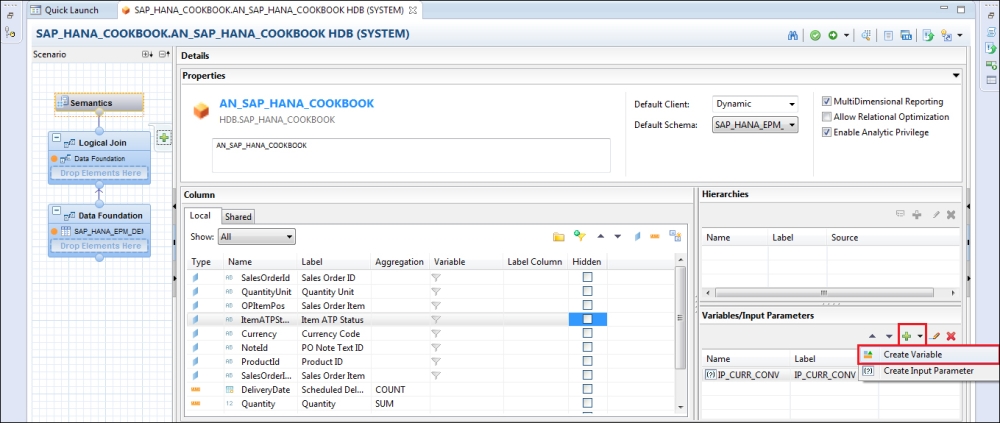Click the COUNT aggregation cell for DeliveryDate
The height and width of the screenshot is (423, 1000).
tap(400, 389)
